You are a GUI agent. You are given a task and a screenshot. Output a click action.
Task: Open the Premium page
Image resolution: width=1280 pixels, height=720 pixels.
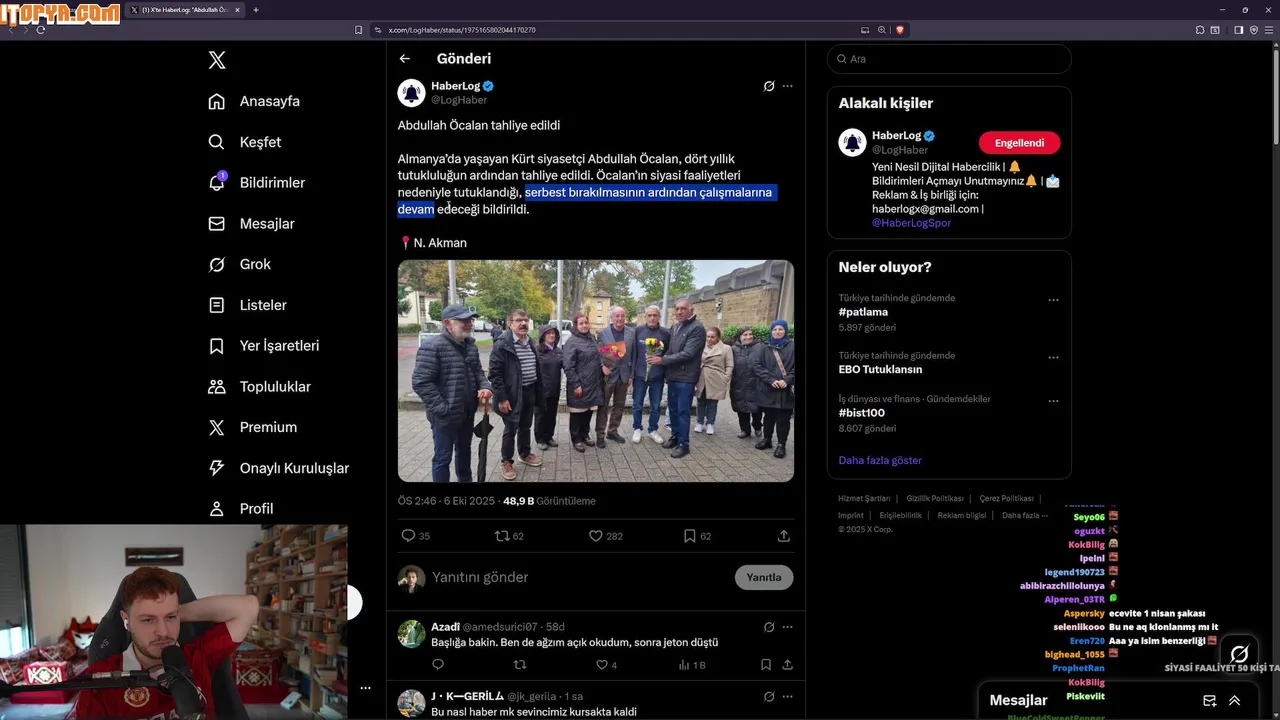(252, 427)
